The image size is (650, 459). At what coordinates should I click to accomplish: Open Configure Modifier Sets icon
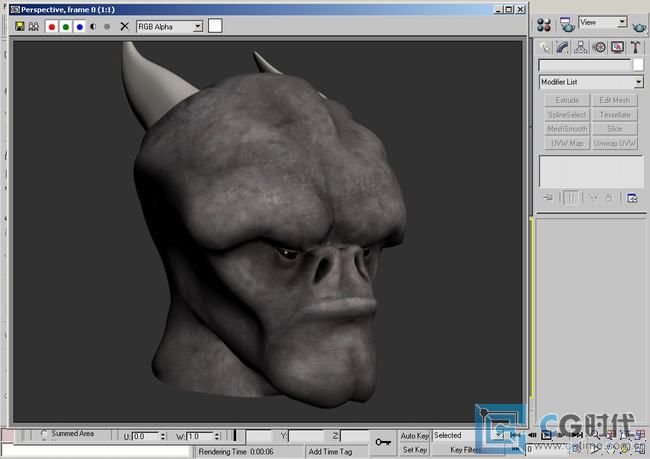632,198
